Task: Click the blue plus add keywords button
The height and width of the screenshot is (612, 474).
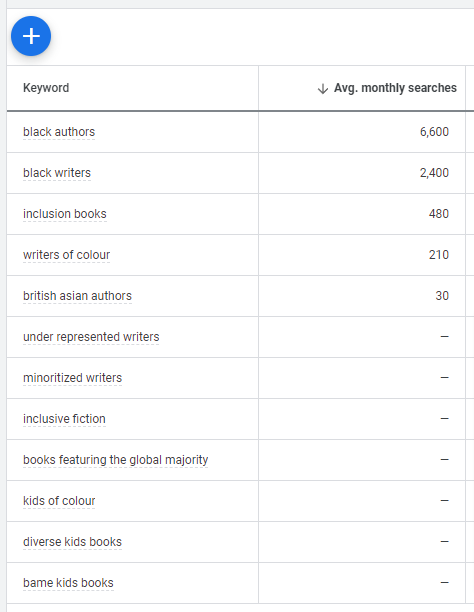Action: pos(31,36)
